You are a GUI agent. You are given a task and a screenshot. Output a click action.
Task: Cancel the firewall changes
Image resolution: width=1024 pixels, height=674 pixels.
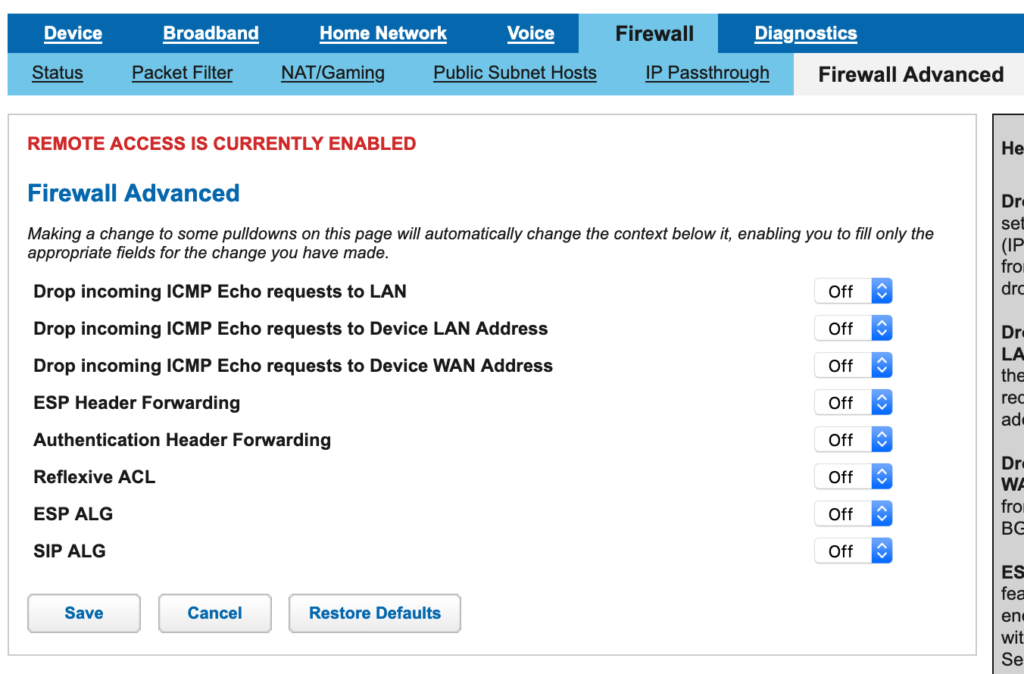[215, 613]
